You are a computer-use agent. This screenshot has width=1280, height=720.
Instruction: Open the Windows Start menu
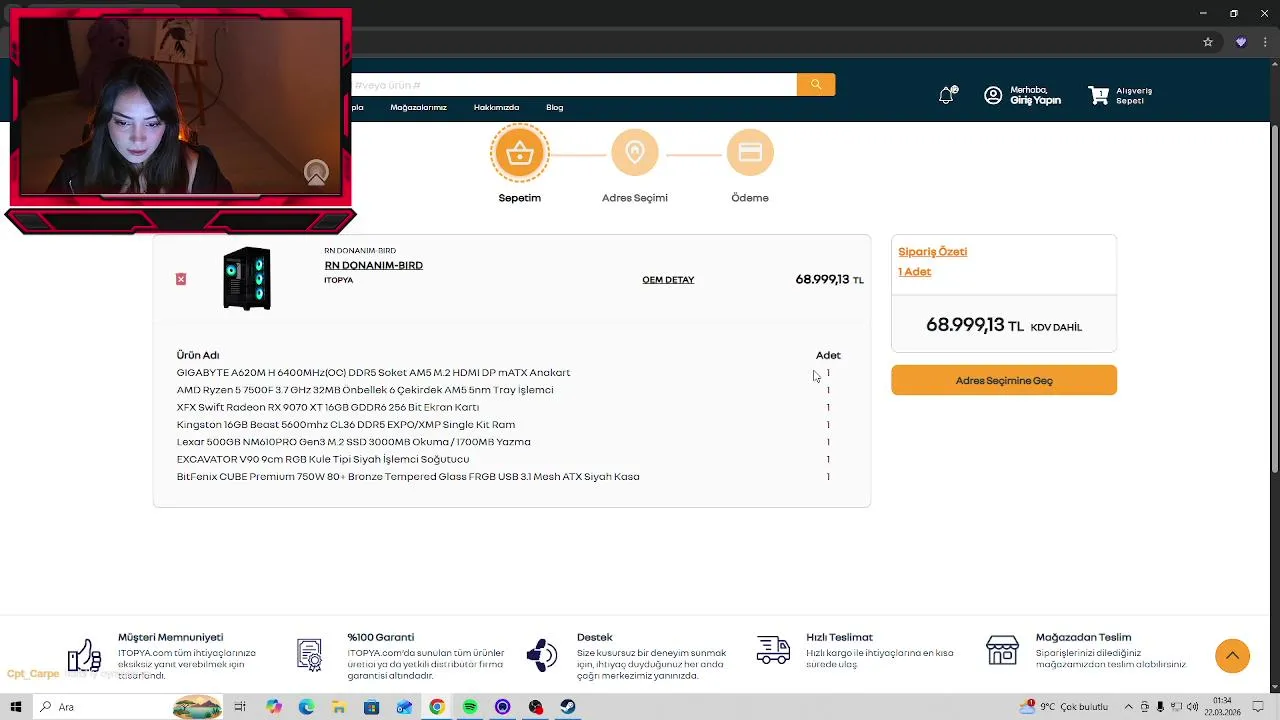pos(16,707)
